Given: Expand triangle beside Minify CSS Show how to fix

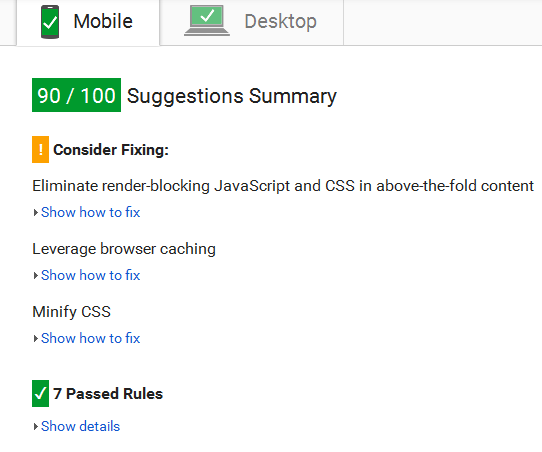Looking at the screenshot, I should coord(35,338).
